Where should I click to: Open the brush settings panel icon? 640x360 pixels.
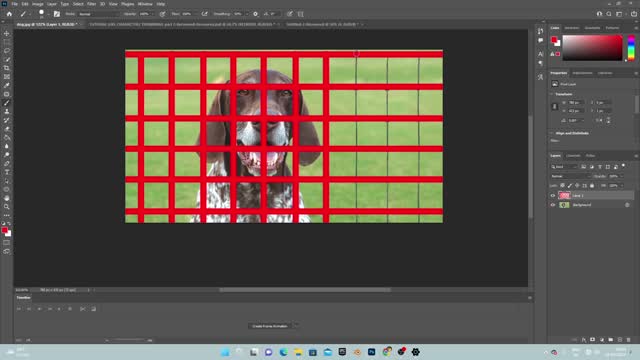pyautogui.click(x=57, y=14)
